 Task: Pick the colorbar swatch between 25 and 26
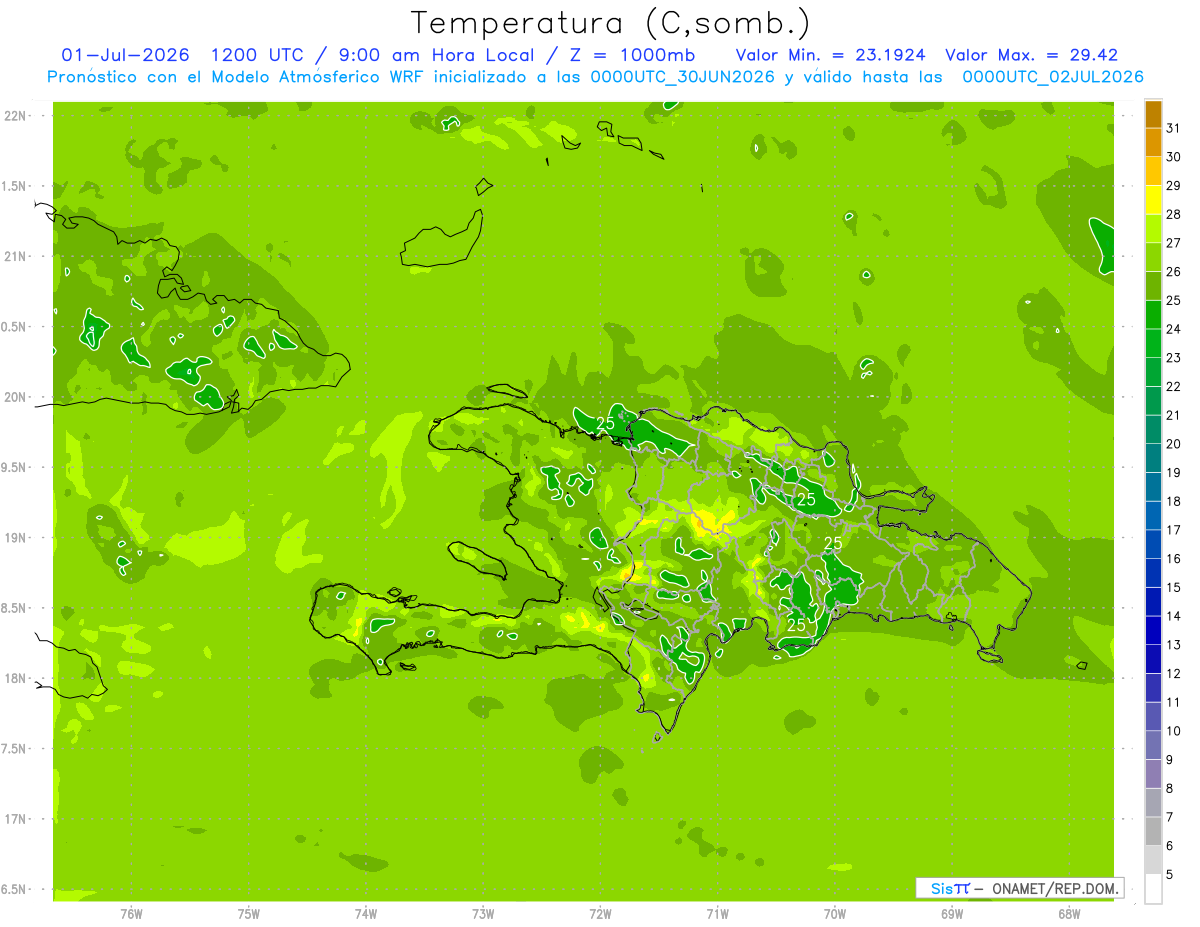pyautogui.click(x=1153, y=286)
